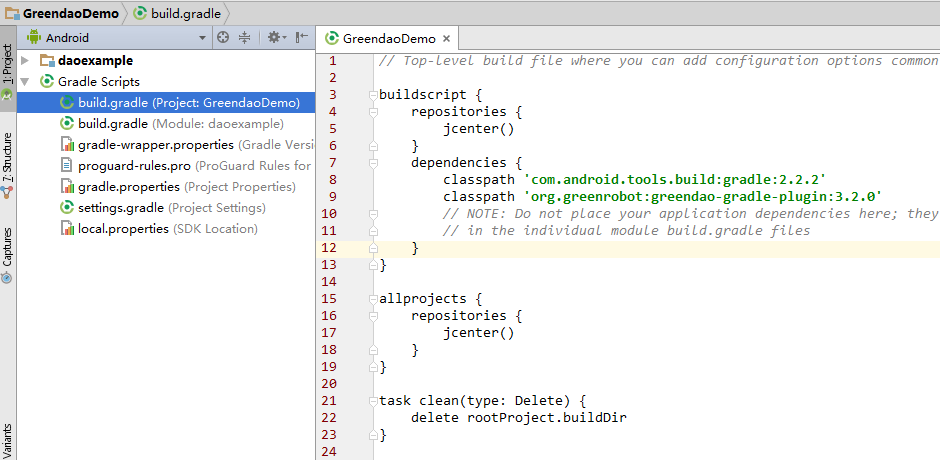Click the Scroll from Source target icon

click(x=223, y=37)
